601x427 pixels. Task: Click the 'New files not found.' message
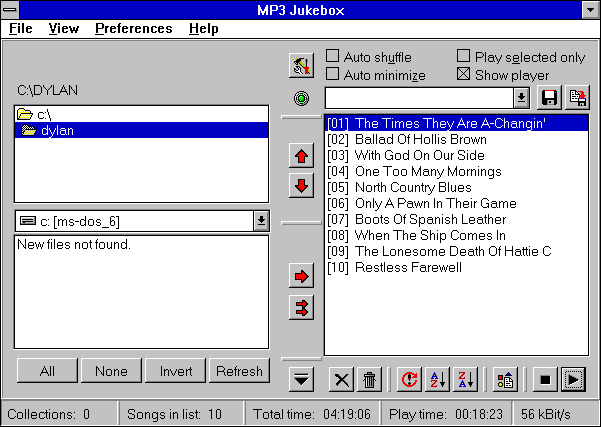pos(74,244)
